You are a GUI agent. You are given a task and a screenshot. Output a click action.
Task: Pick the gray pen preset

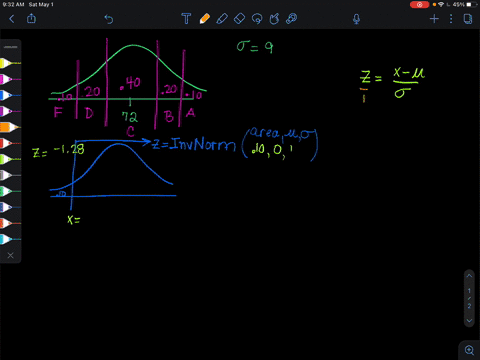(x=10, y=175)
